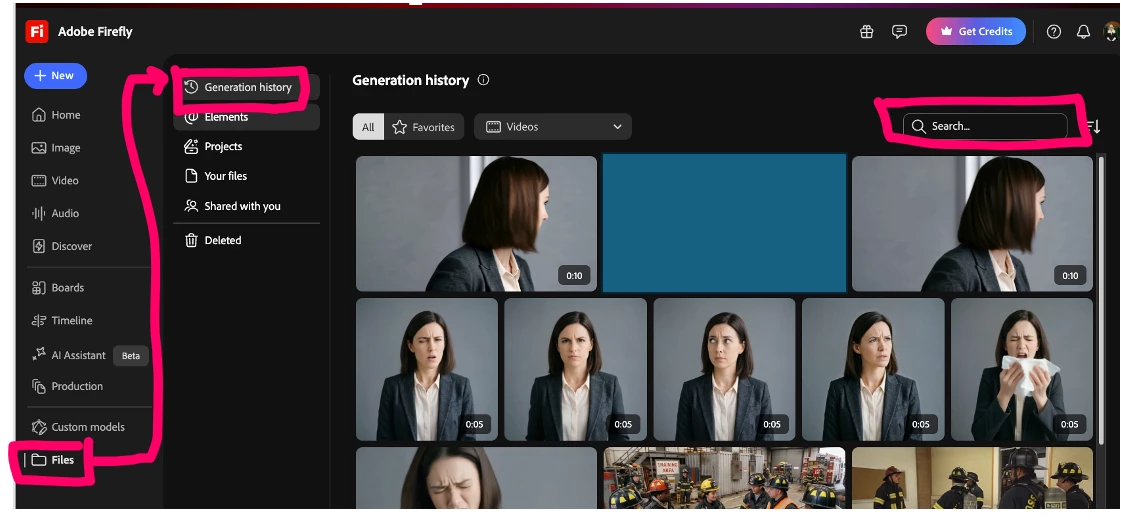Open the notifications bell icon
Image resolution: width=1121 pixels, height=520 pixels.
1084,31
